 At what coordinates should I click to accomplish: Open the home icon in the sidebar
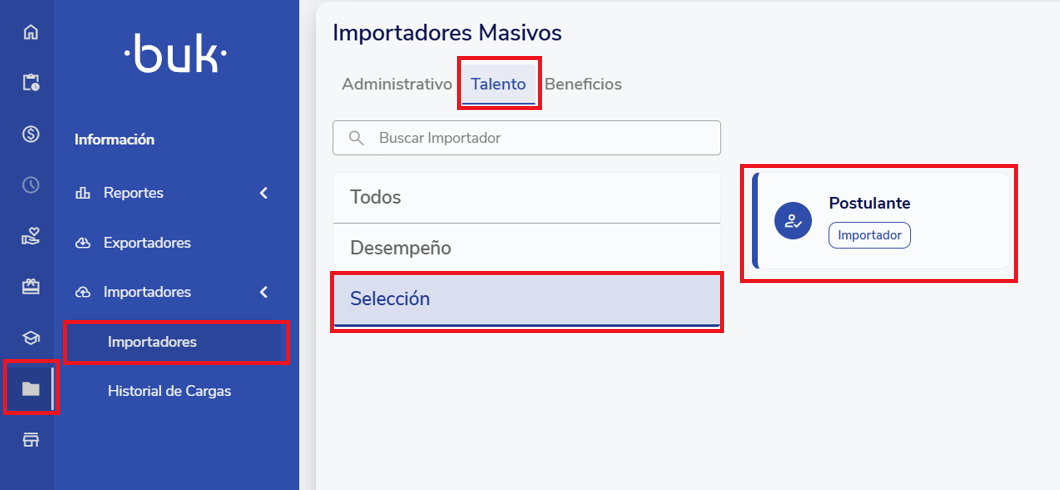pos(31,32)
